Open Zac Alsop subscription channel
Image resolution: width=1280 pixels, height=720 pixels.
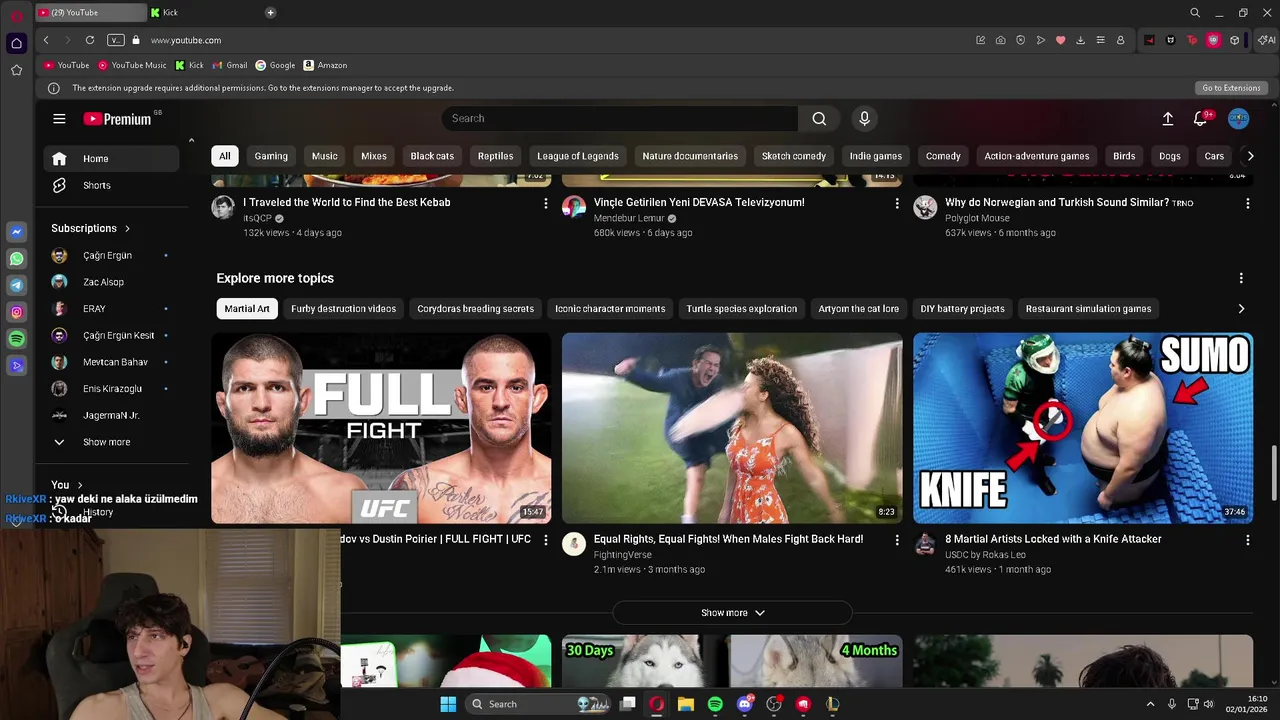(103, 283)
